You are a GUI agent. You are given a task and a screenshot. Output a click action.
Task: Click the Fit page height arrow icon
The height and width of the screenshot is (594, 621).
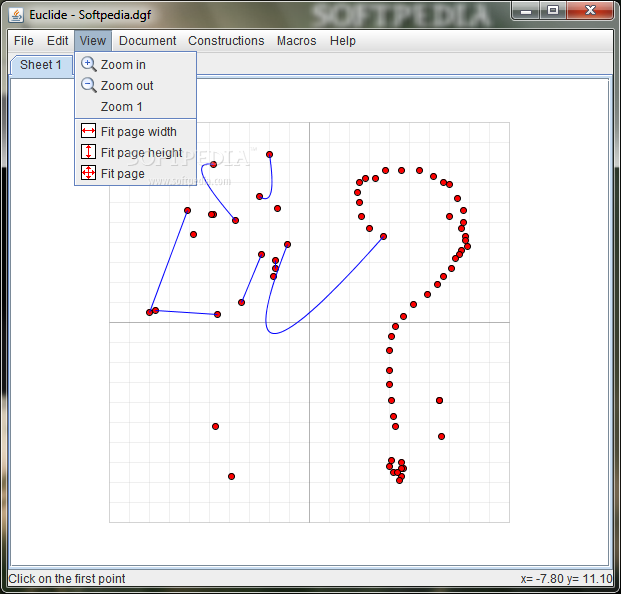pos(88,152)
